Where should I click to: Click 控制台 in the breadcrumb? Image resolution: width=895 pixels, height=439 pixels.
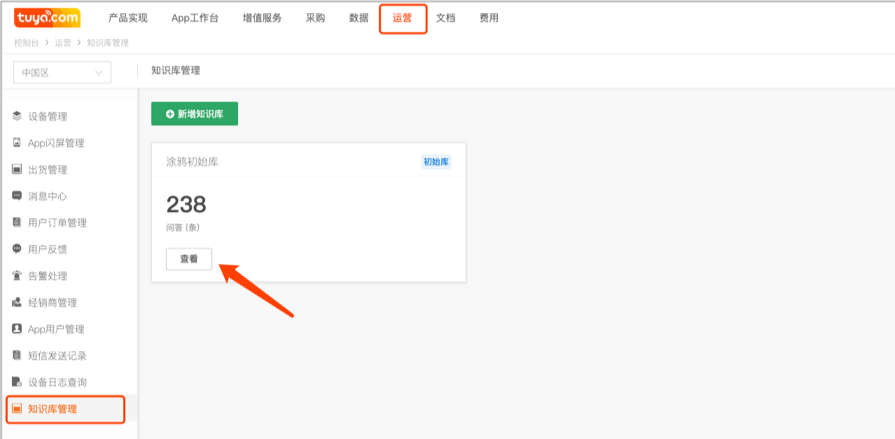pyautogui.click(x=27, y=43)
